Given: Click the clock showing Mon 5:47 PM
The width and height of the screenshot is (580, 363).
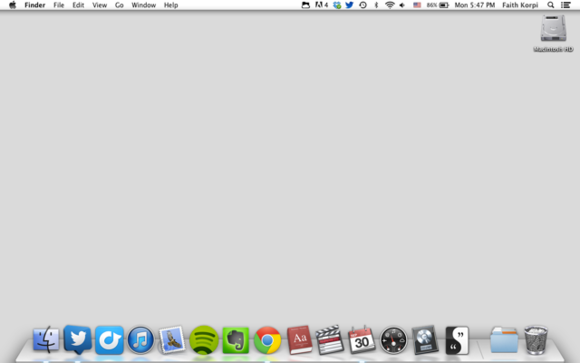Looking at the screenshot, I should 475,5.
